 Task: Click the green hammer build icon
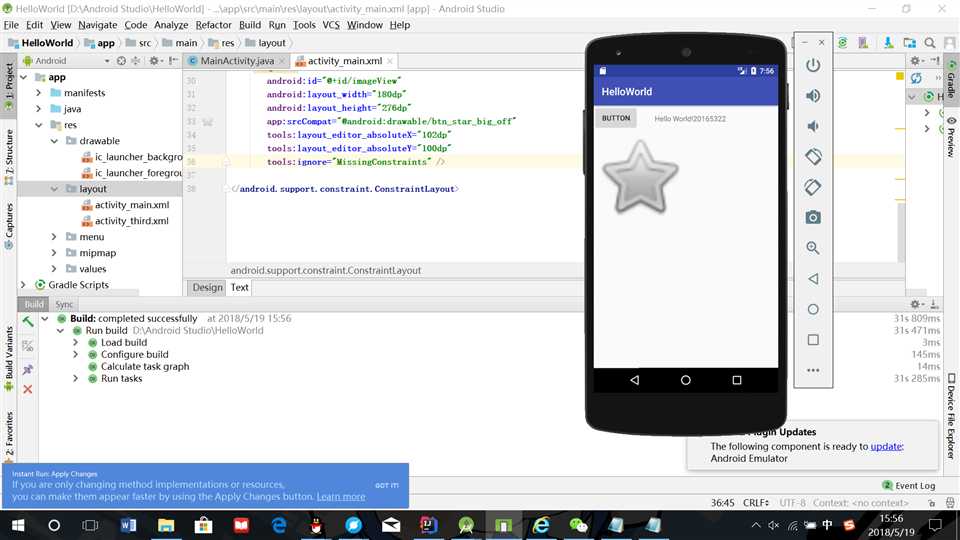coord(28,321)
